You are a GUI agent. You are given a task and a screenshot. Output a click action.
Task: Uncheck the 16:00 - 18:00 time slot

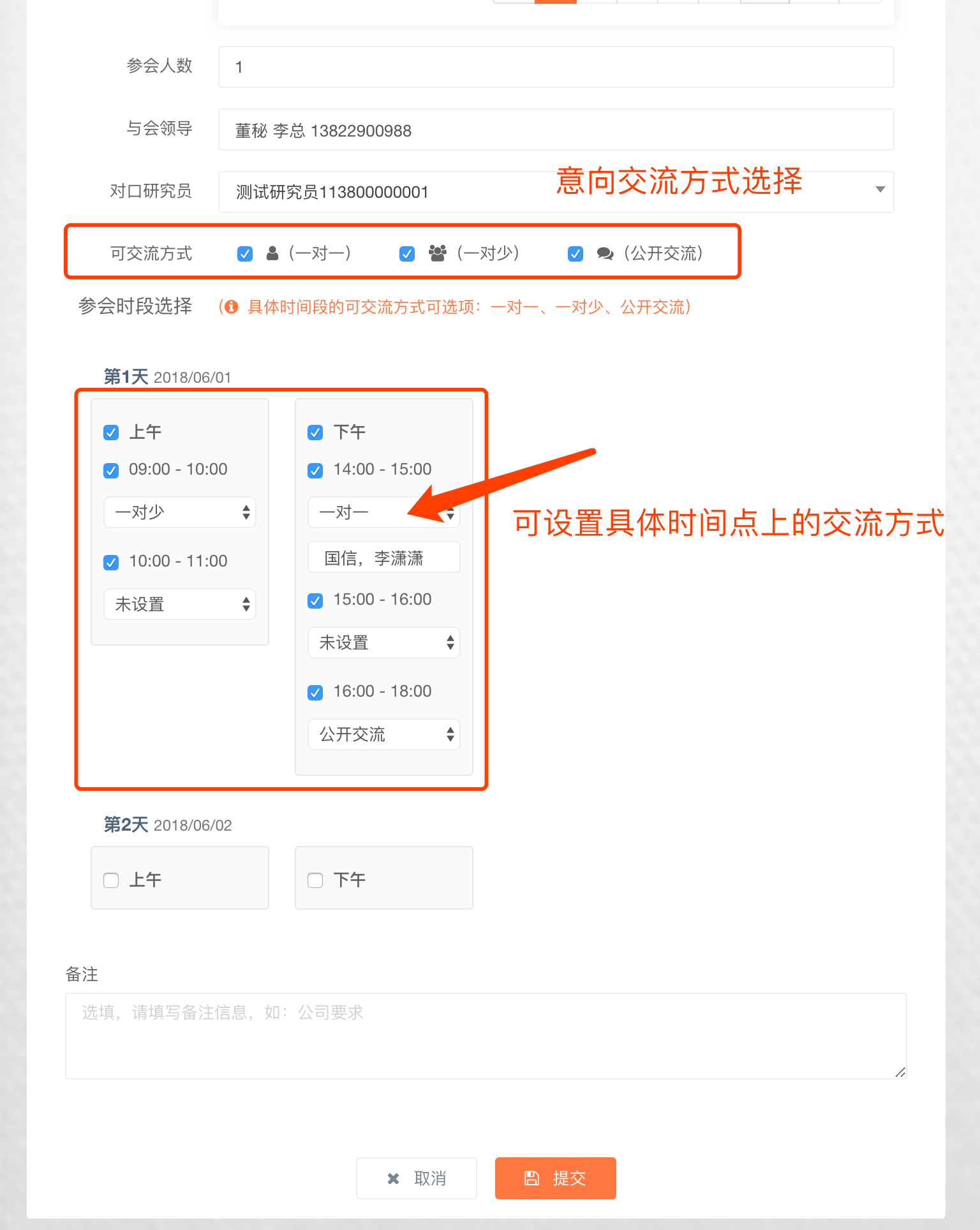[x=315, y=693]
